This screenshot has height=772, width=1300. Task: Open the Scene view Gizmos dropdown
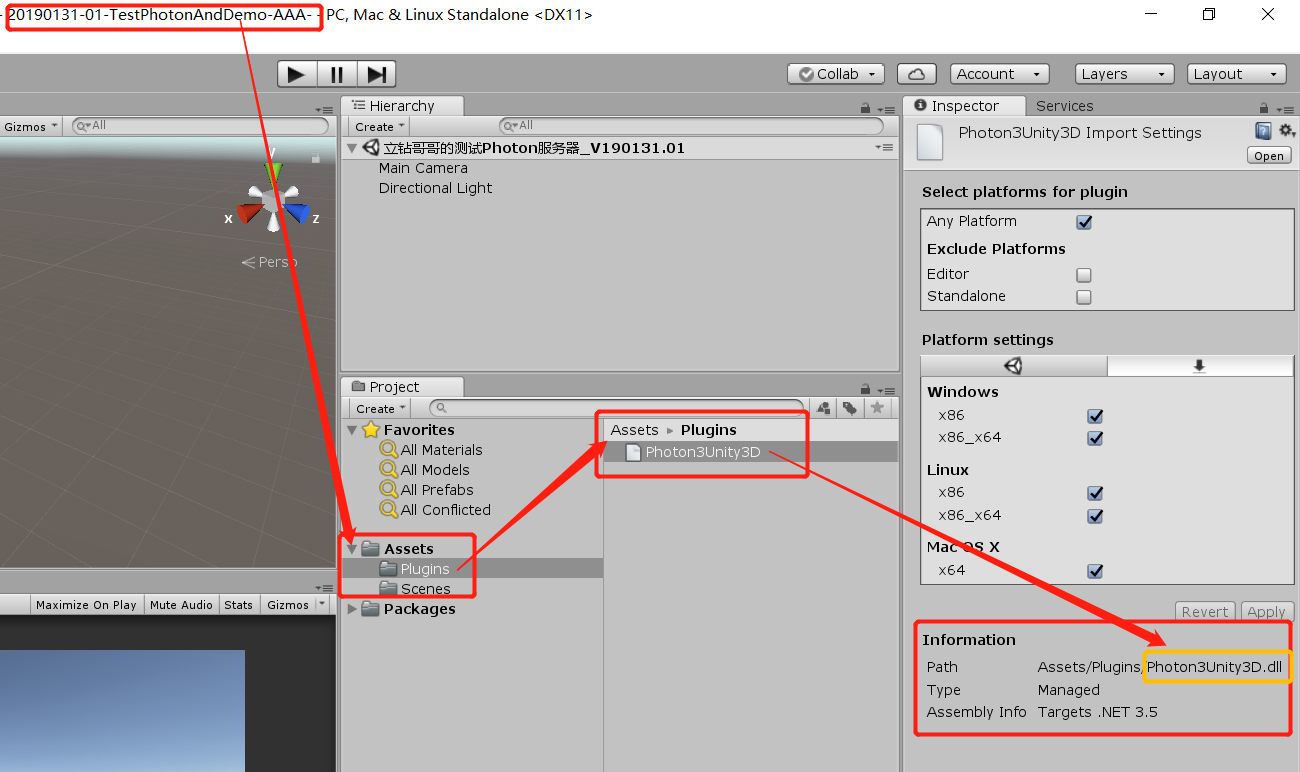pos(30,127)
